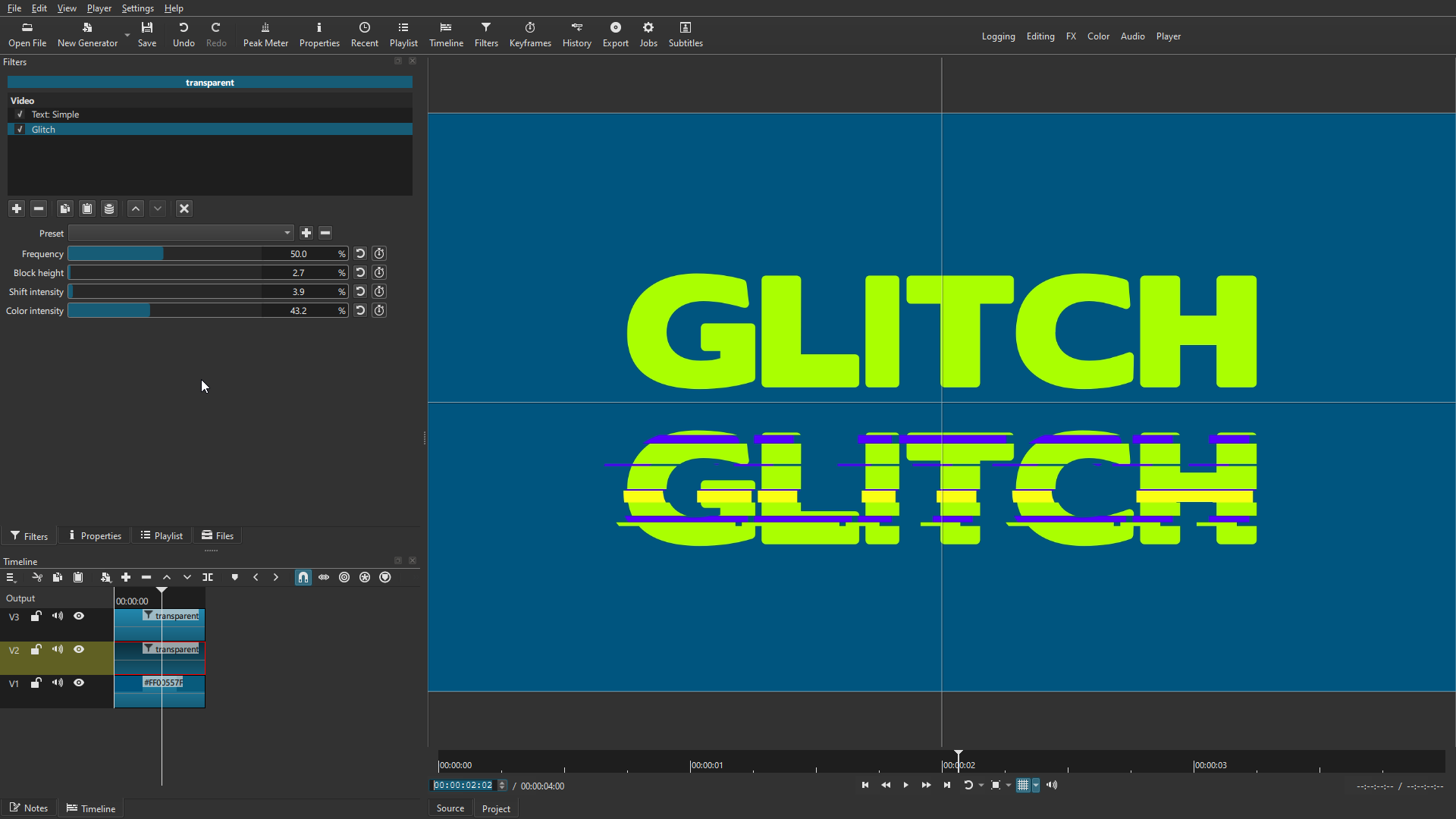Image resolution: width=1456 pixels, height=819 pixels.
Task: Click the Source player tab
Action: 450,808
